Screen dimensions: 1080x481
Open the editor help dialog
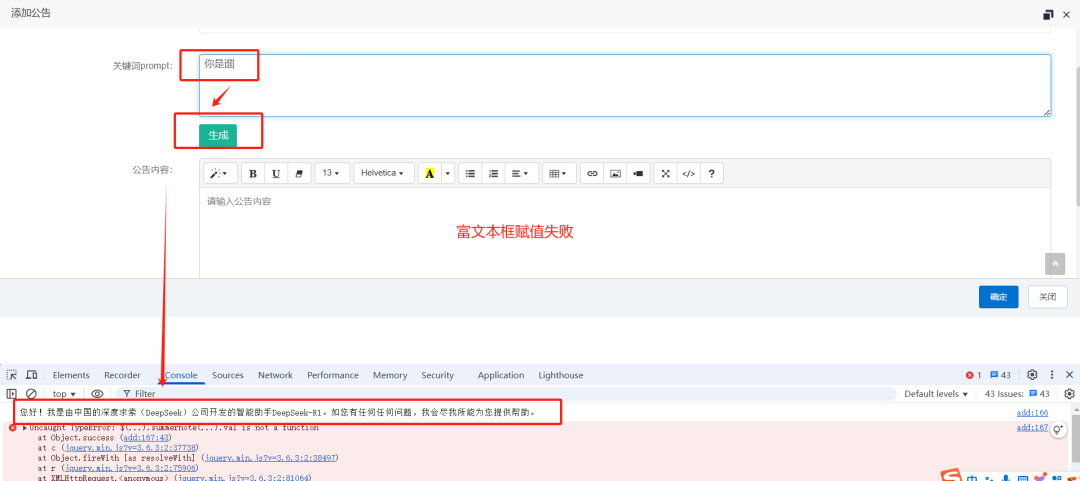click(x=711, y=173)
